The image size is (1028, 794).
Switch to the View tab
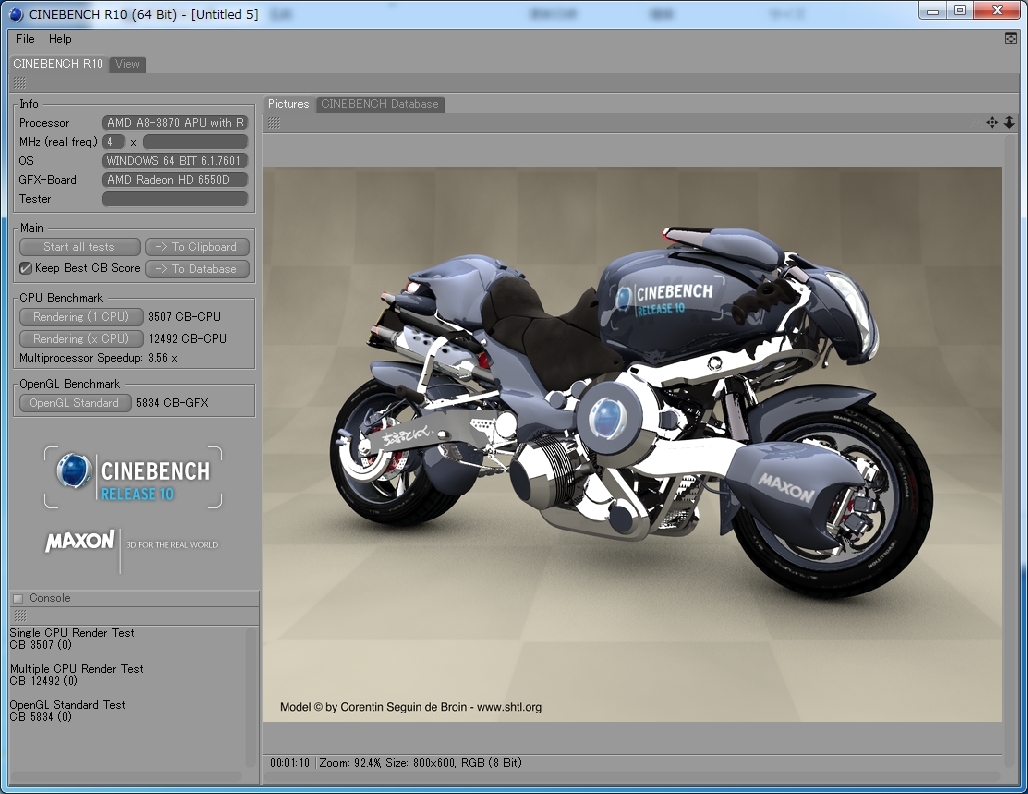(x=127, y=64)
